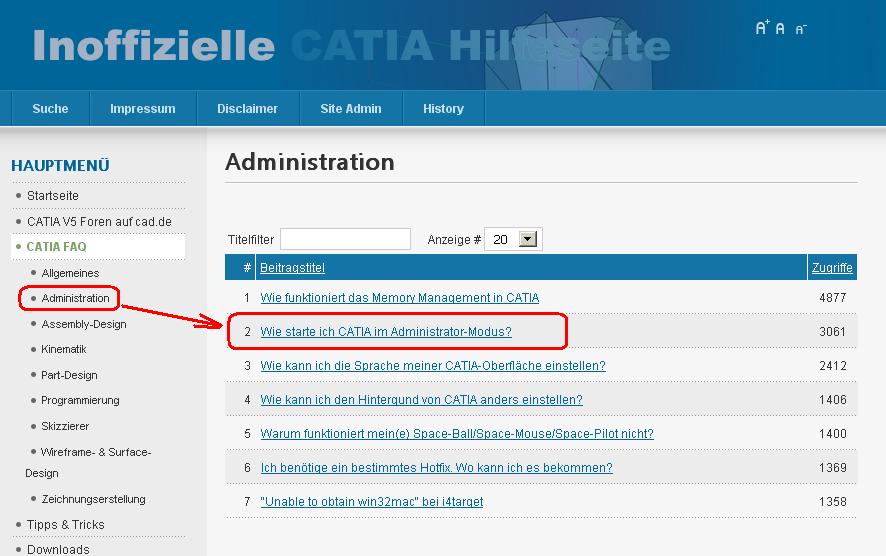Screen dimensions: 886x556
Task: Open Kinematik FAQ category
Action: (x=64, y=349)
